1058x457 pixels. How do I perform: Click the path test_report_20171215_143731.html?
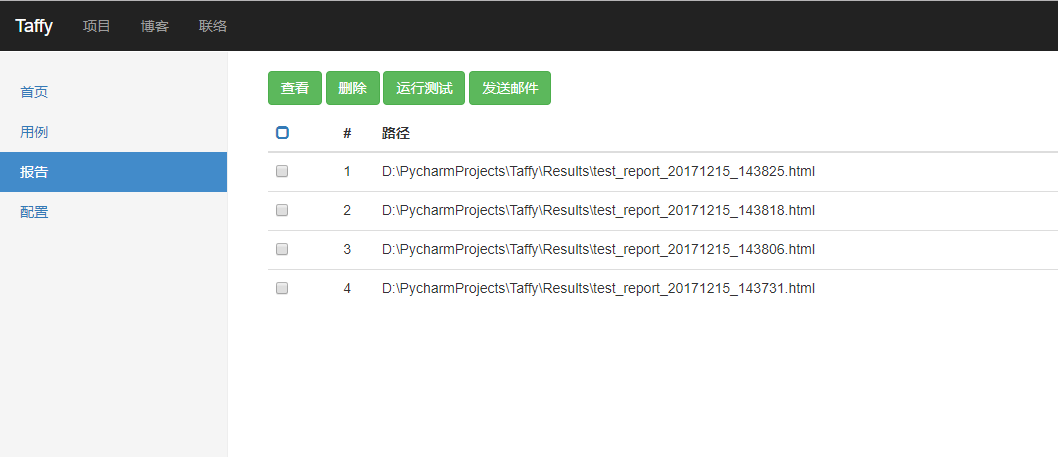[598, 288]
